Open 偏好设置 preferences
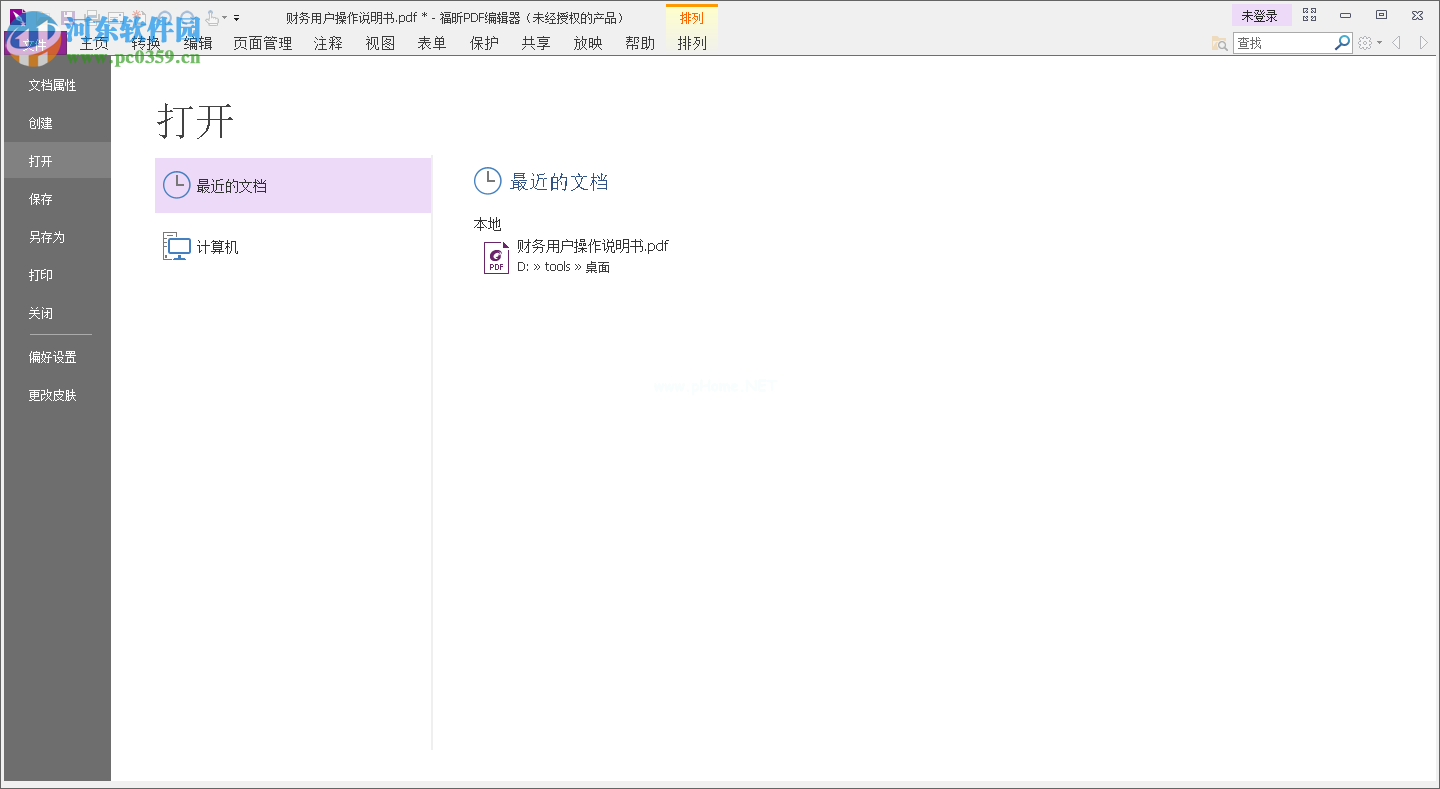Viewport: 1440px width, 789px height. tap(57, 357)
